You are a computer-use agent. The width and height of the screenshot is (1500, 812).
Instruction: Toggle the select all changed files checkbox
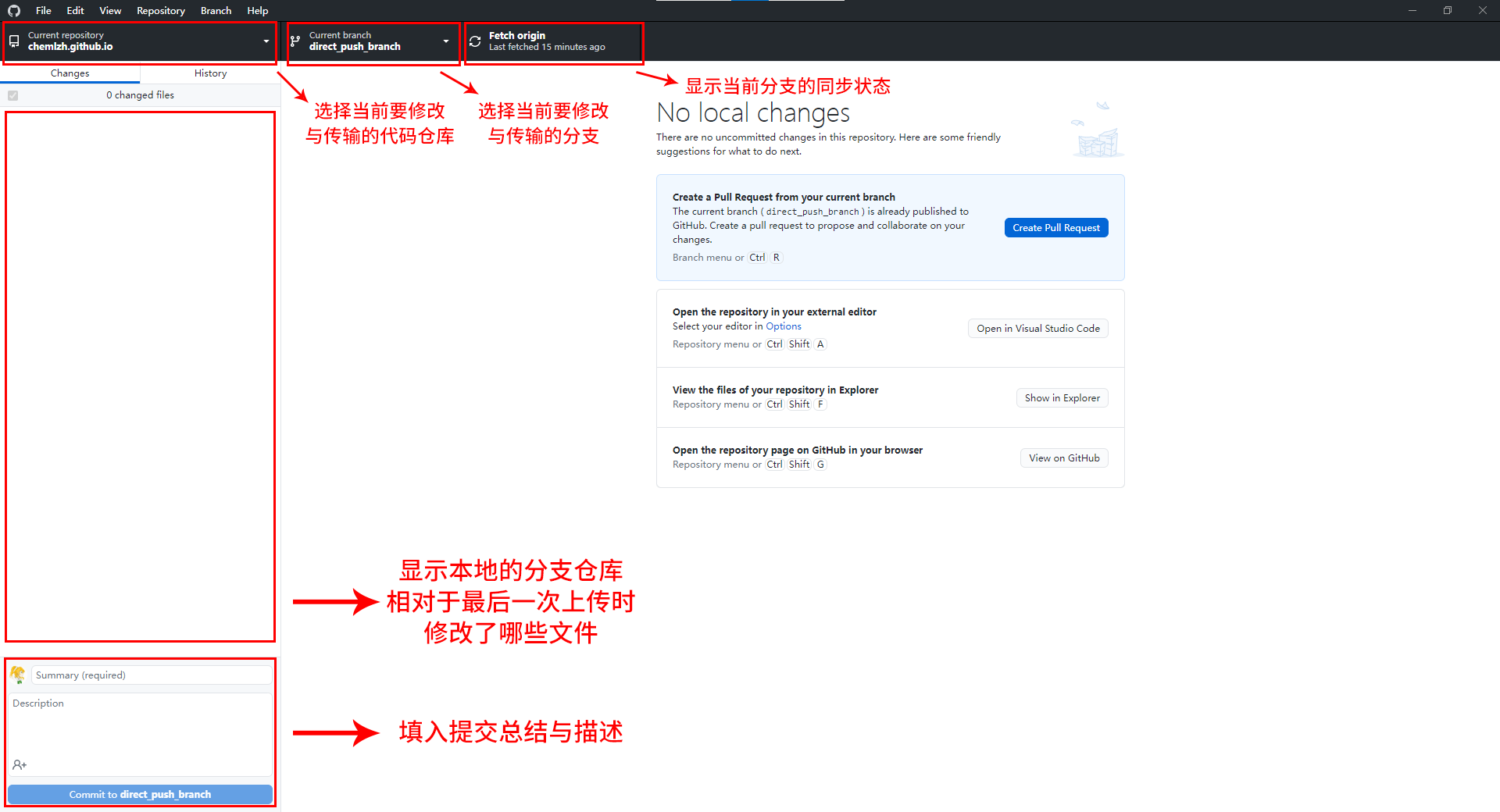point(12,95)
